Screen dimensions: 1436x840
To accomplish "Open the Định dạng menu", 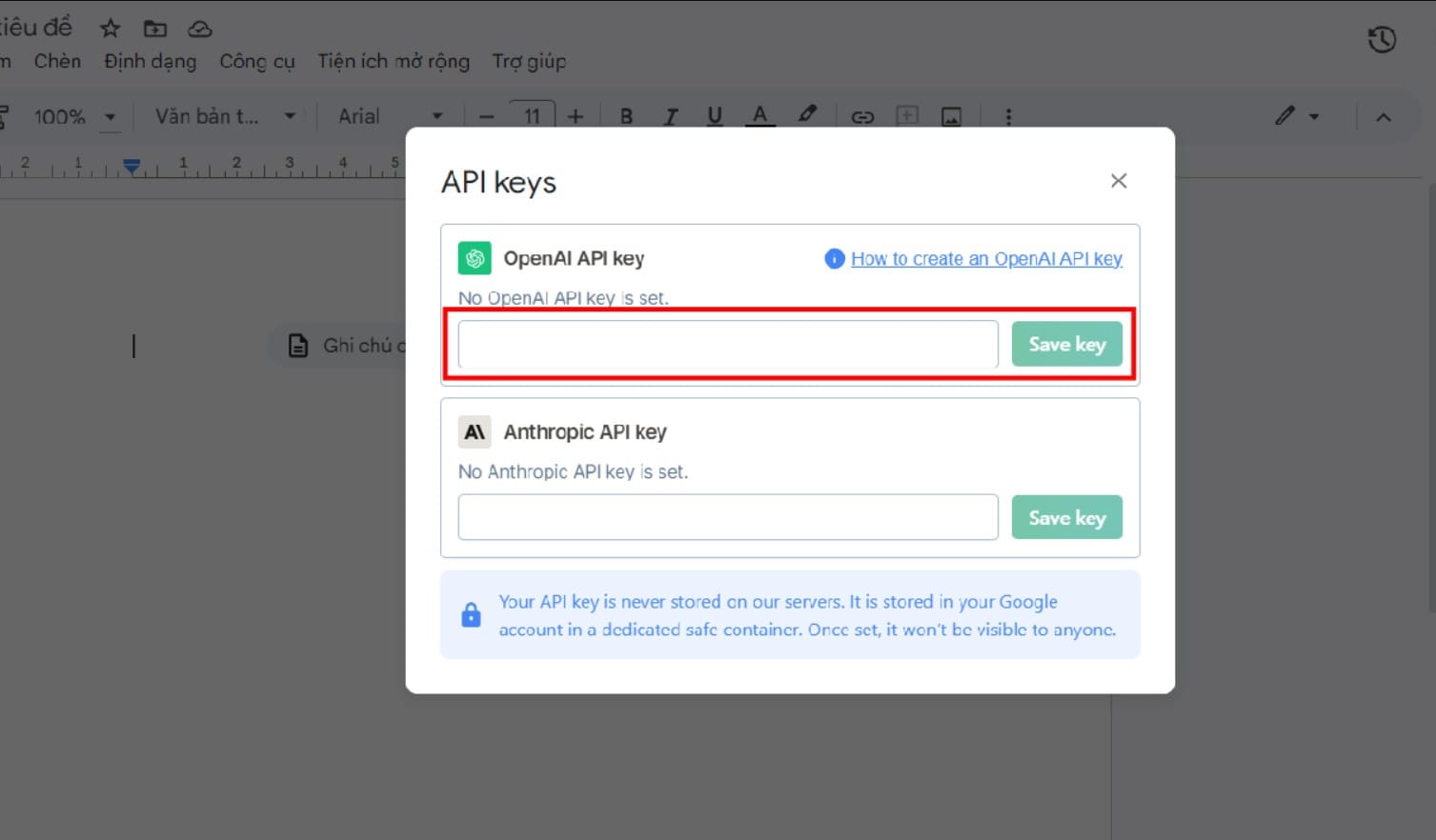I will [x=151, y=62].
